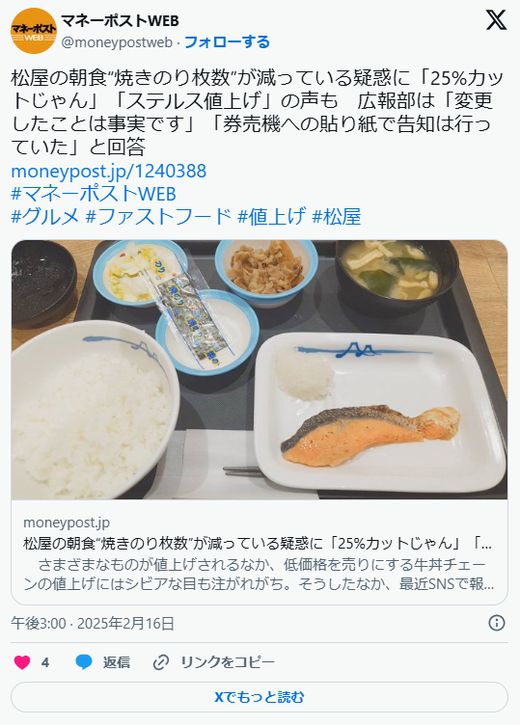The width and height of the screenshot is (520, 725).
Task: Open the #ファストフード hashtag
Action: coord(158,216)
